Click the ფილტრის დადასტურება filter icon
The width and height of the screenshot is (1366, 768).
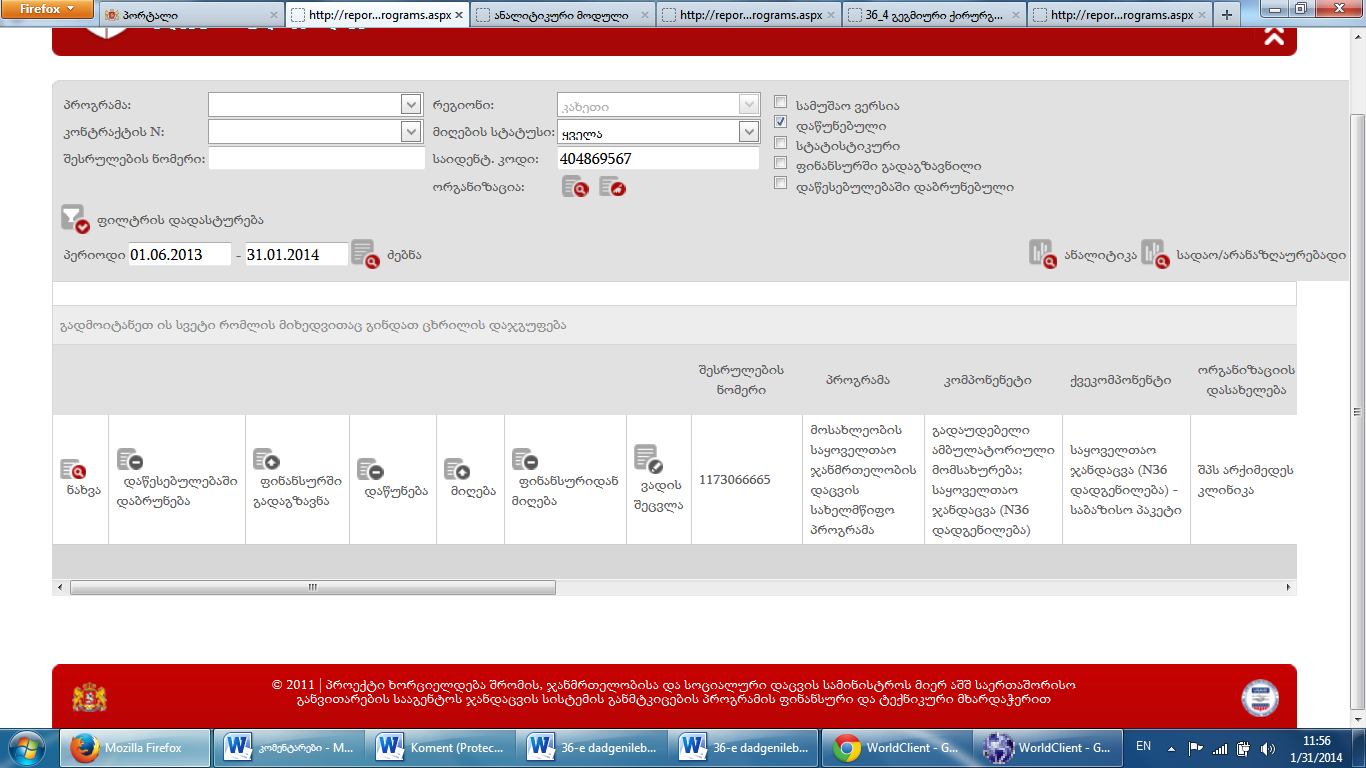75,218
